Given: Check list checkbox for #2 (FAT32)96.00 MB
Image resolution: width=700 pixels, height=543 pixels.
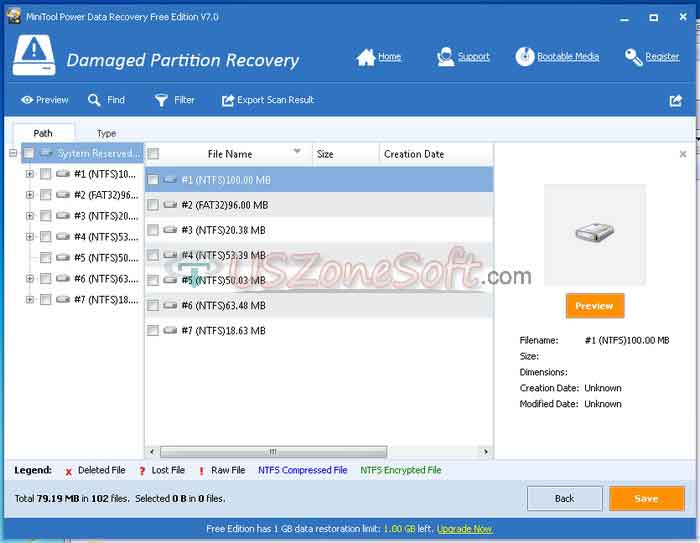Looking at the screenshot, I should coord(153,205).
